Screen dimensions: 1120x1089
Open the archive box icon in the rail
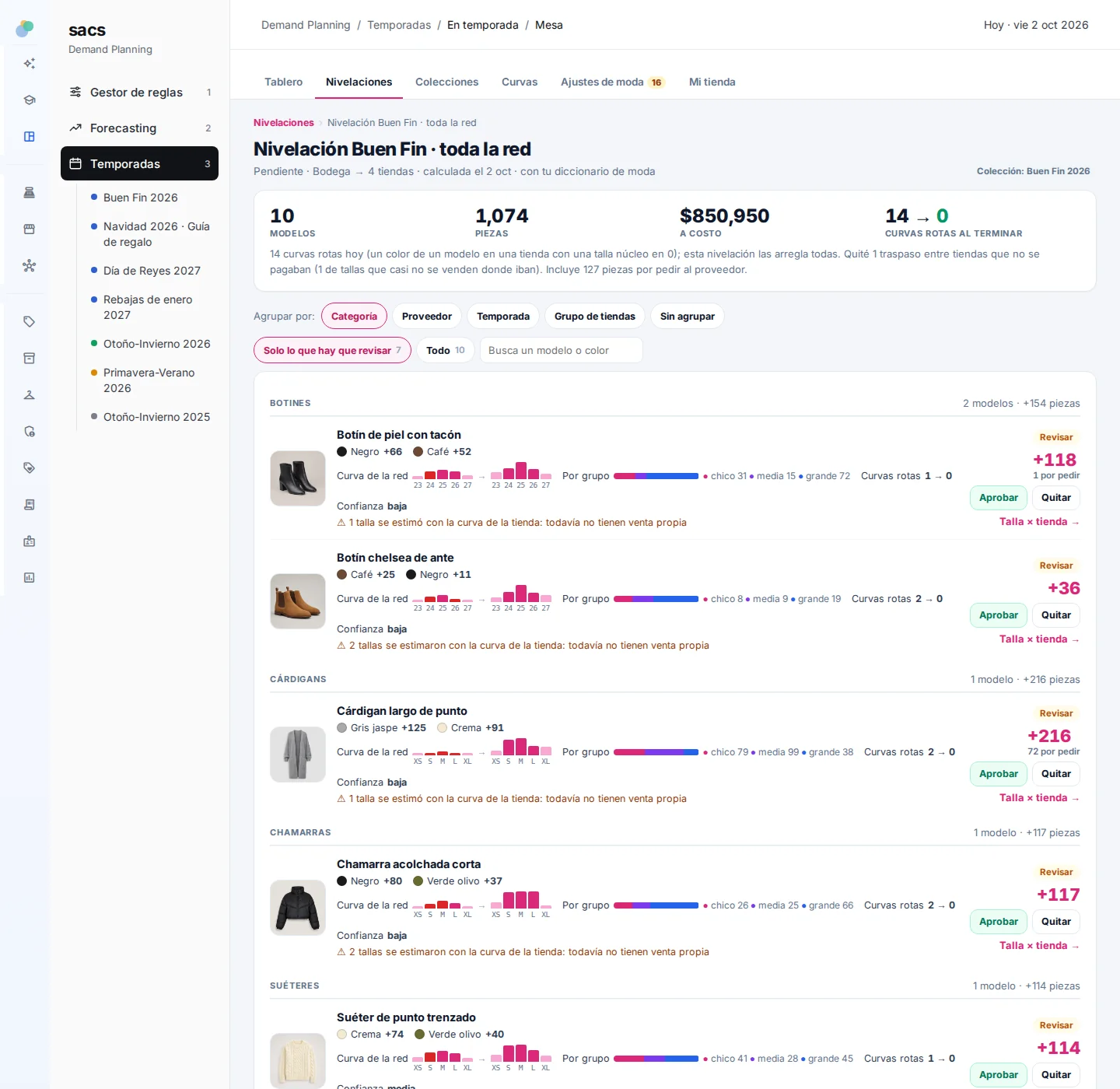coord(29,359)
